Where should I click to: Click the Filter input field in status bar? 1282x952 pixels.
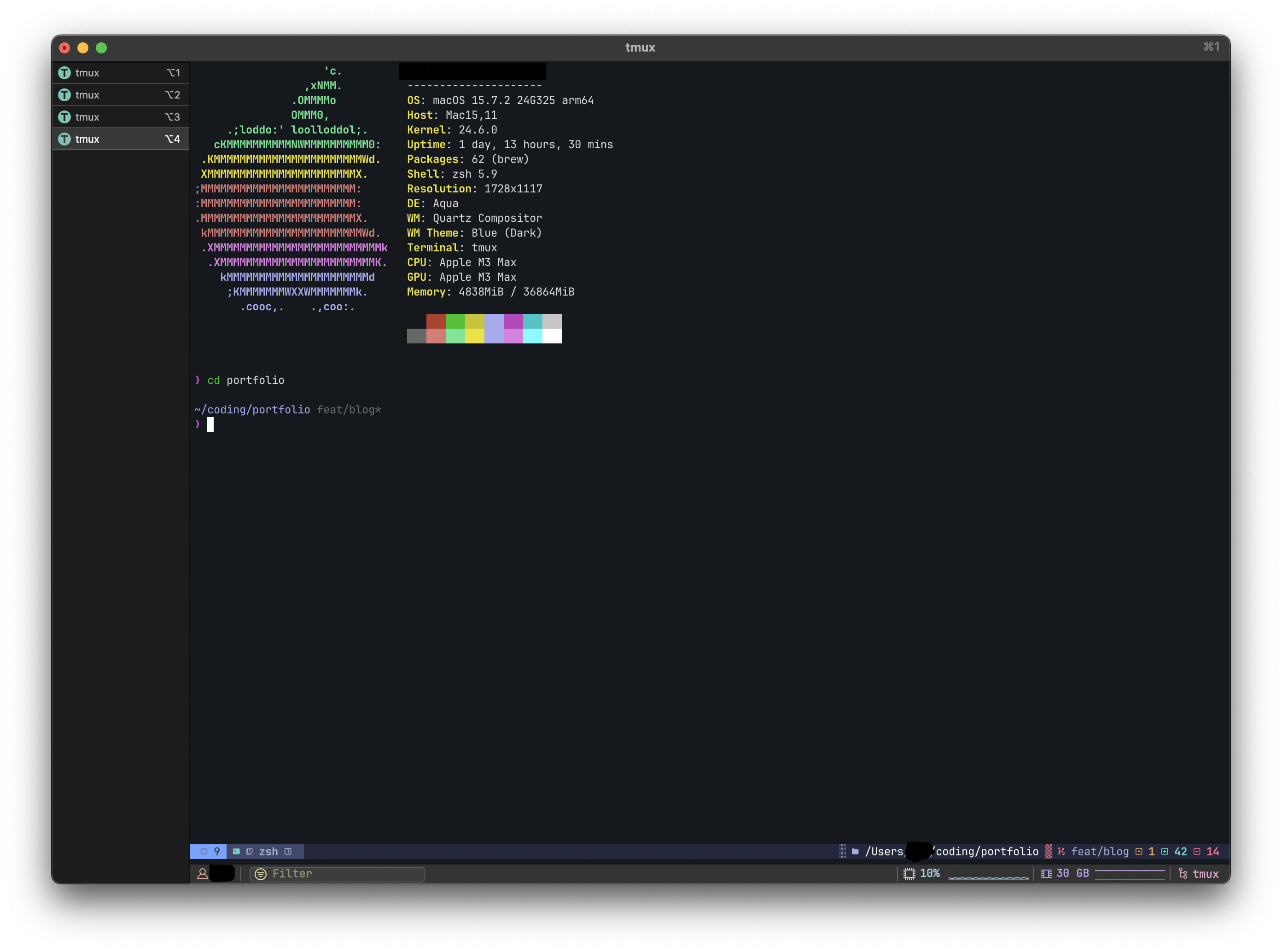click(x=338, y=874)
